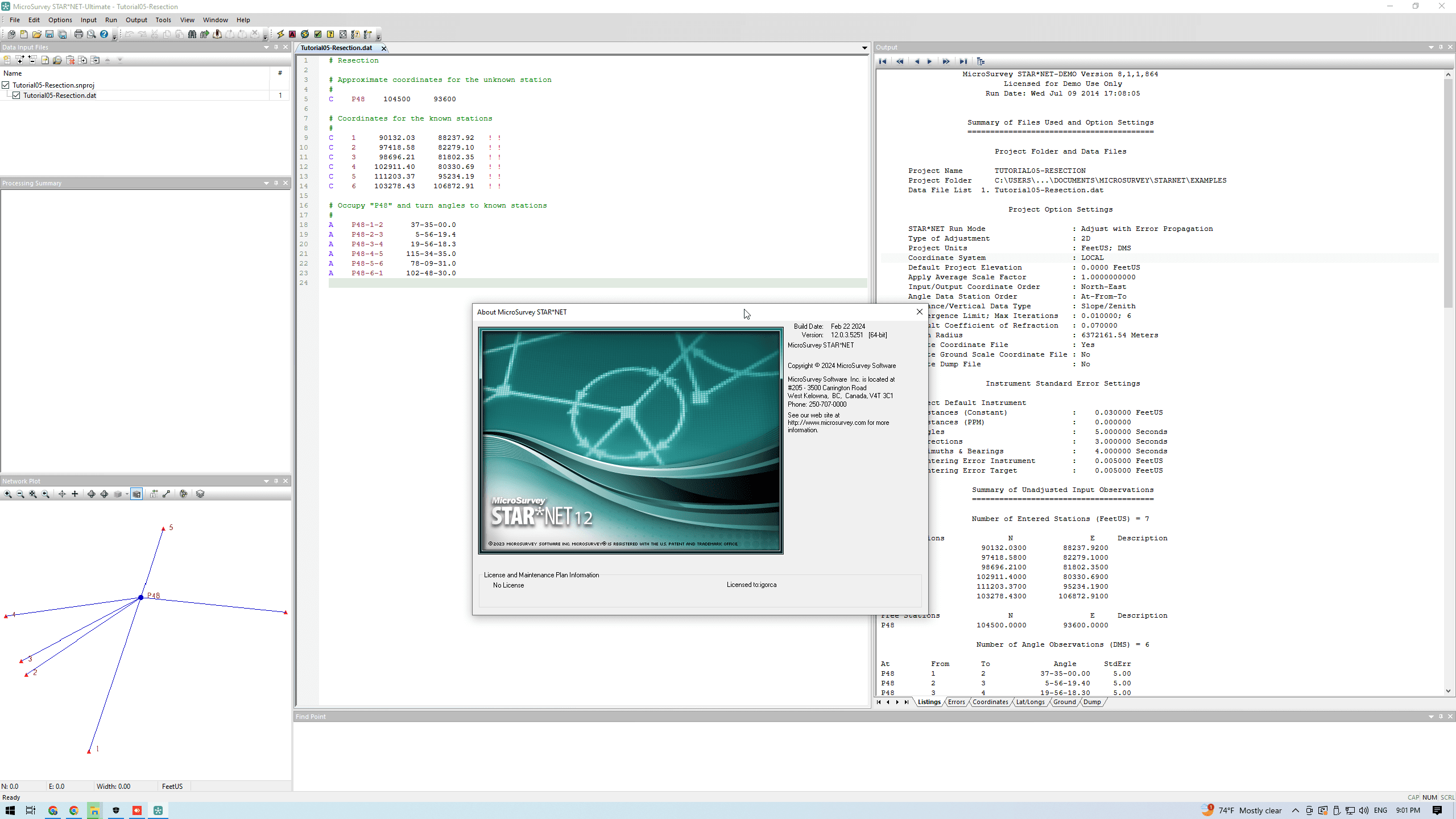Select the Help question mark toolbar icon
This screenshot has height=819, width=1456.
[x=104, y=34]
